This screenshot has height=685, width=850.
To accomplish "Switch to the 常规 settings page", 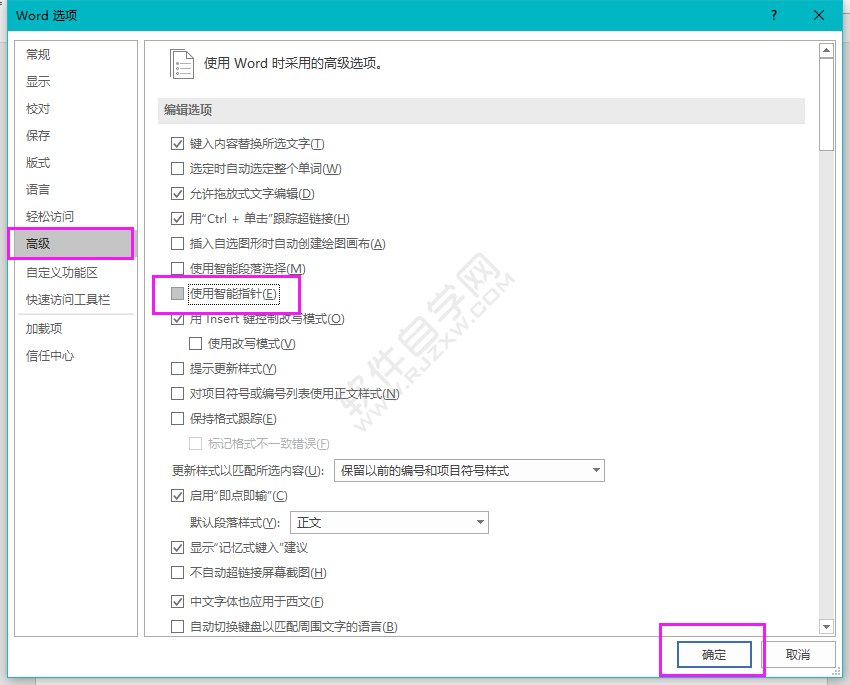I will point(38,54).
